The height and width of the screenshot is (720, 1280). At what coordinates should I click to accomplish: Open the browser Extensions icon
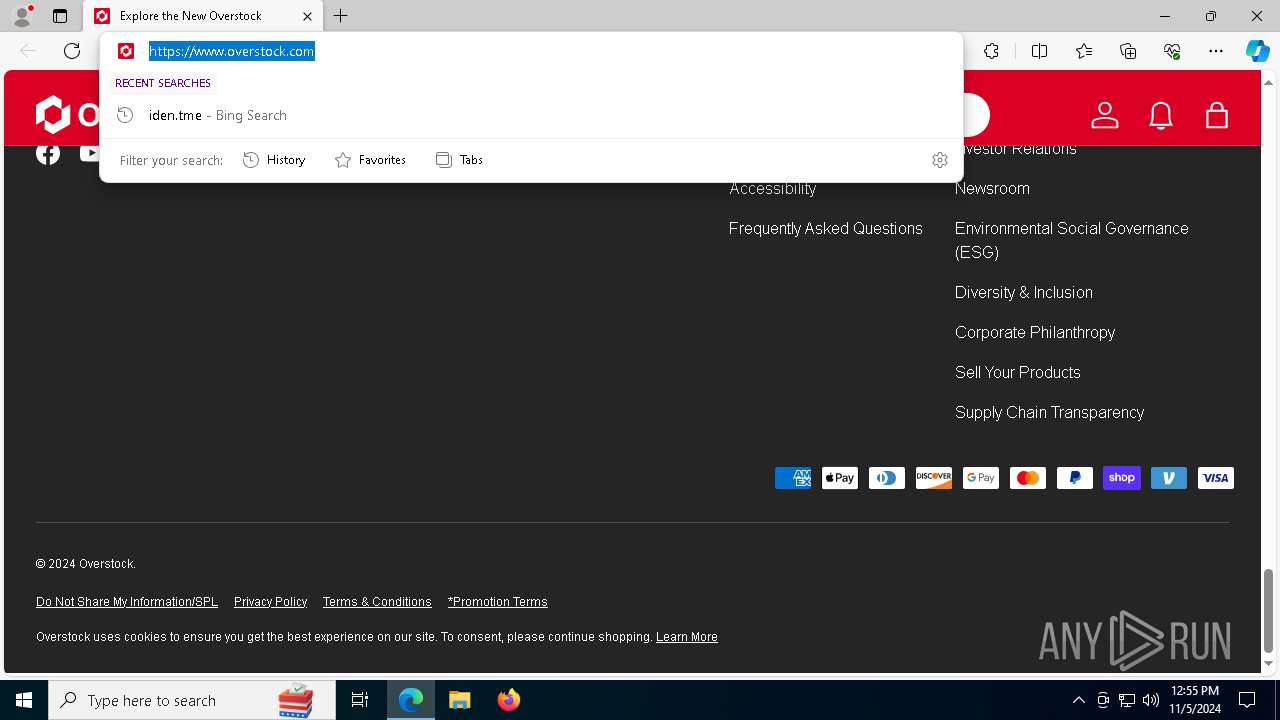(x=991, y=51)
